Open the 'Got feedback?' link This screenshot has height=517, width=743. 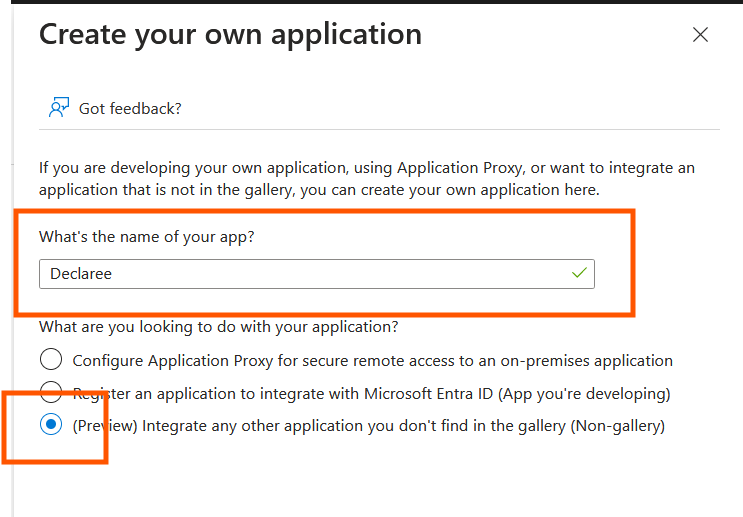pyautogui.click(x=130, y=108)
